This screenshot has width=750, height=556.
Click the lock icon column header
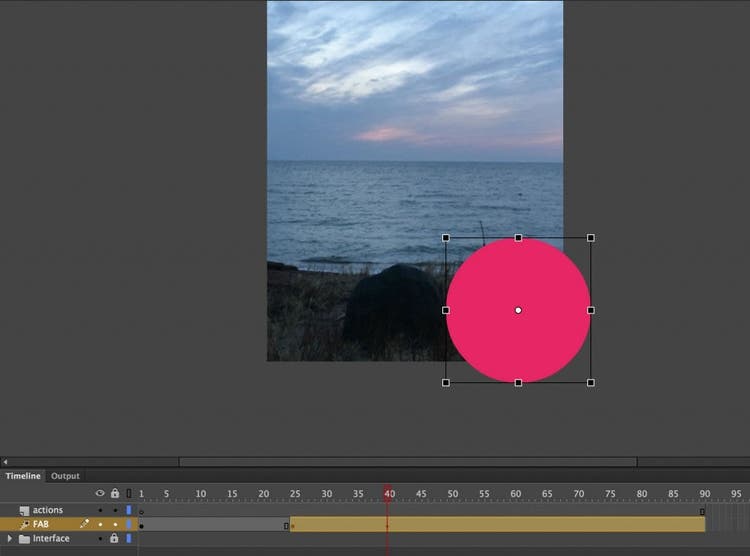coord(114,493)
